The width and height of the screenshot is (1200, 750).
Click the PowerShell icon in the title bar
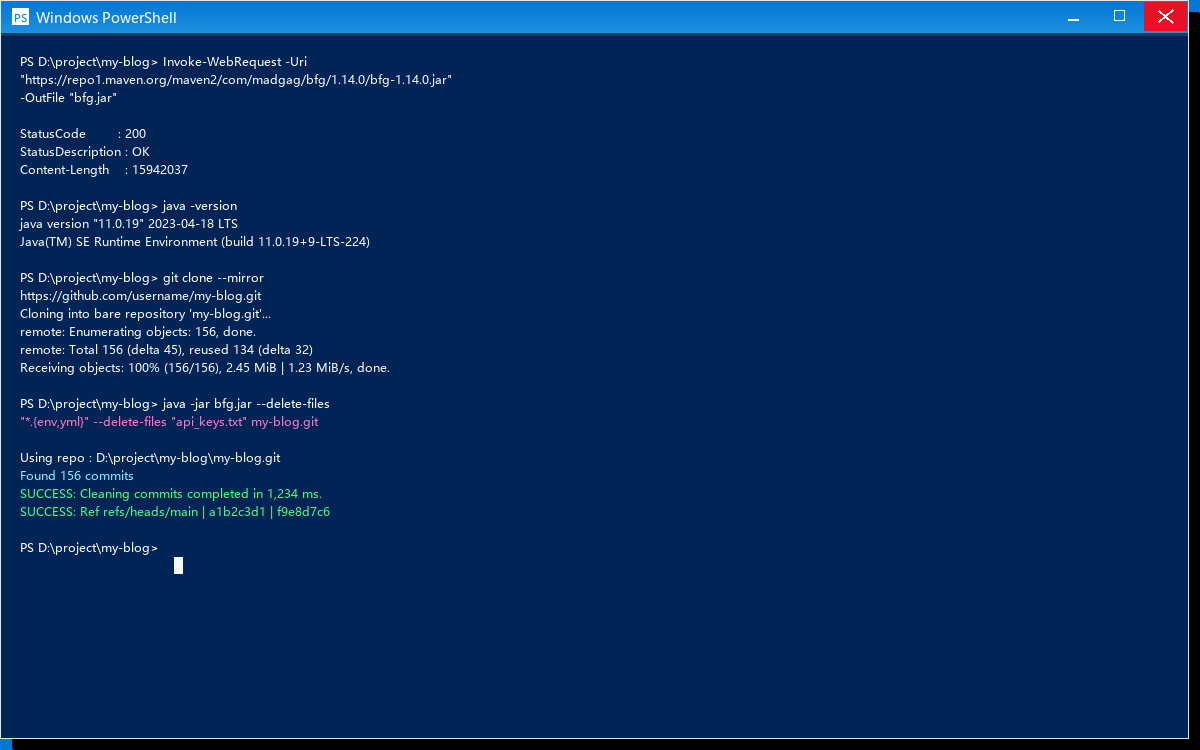pos(20,17)
